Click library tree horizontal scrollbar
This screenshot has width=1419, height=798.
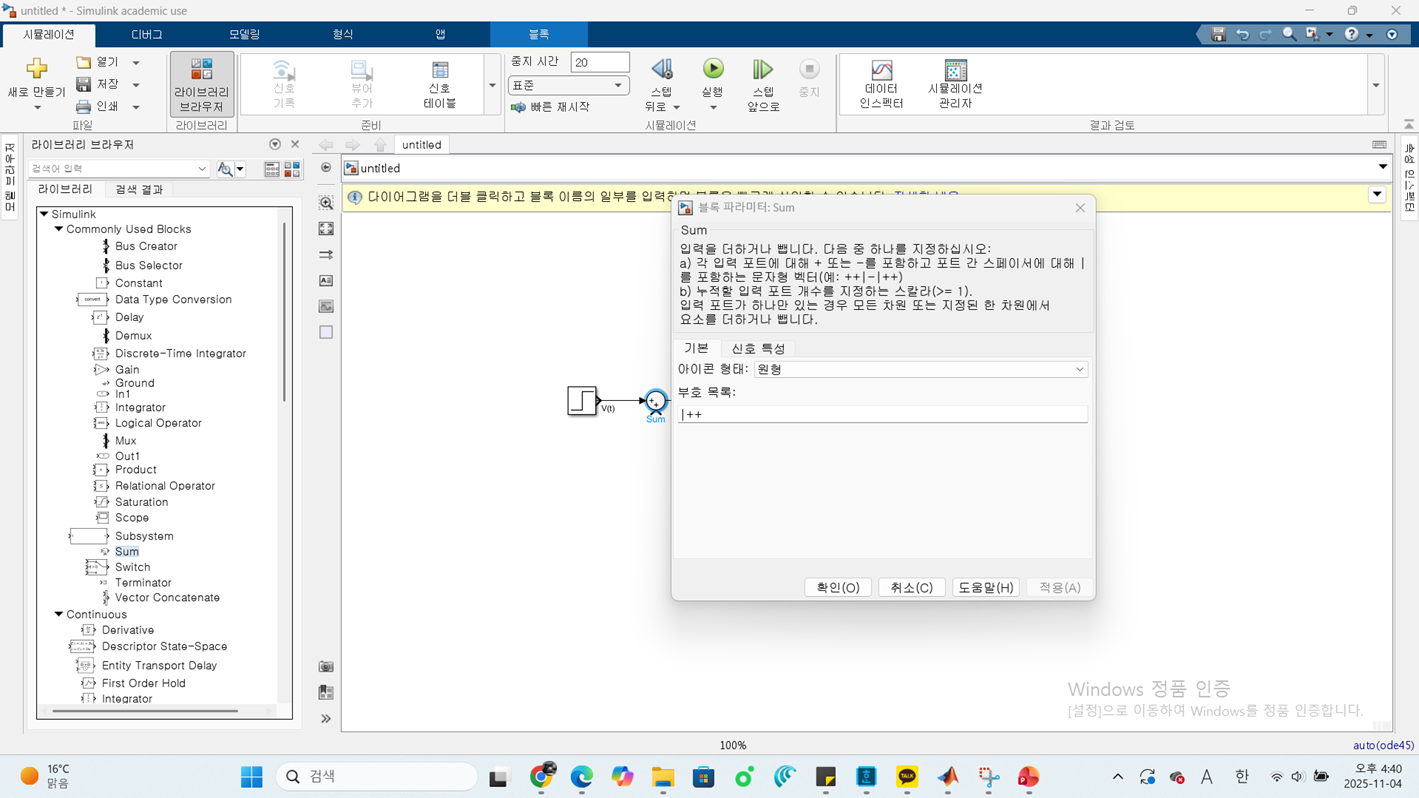145,711
